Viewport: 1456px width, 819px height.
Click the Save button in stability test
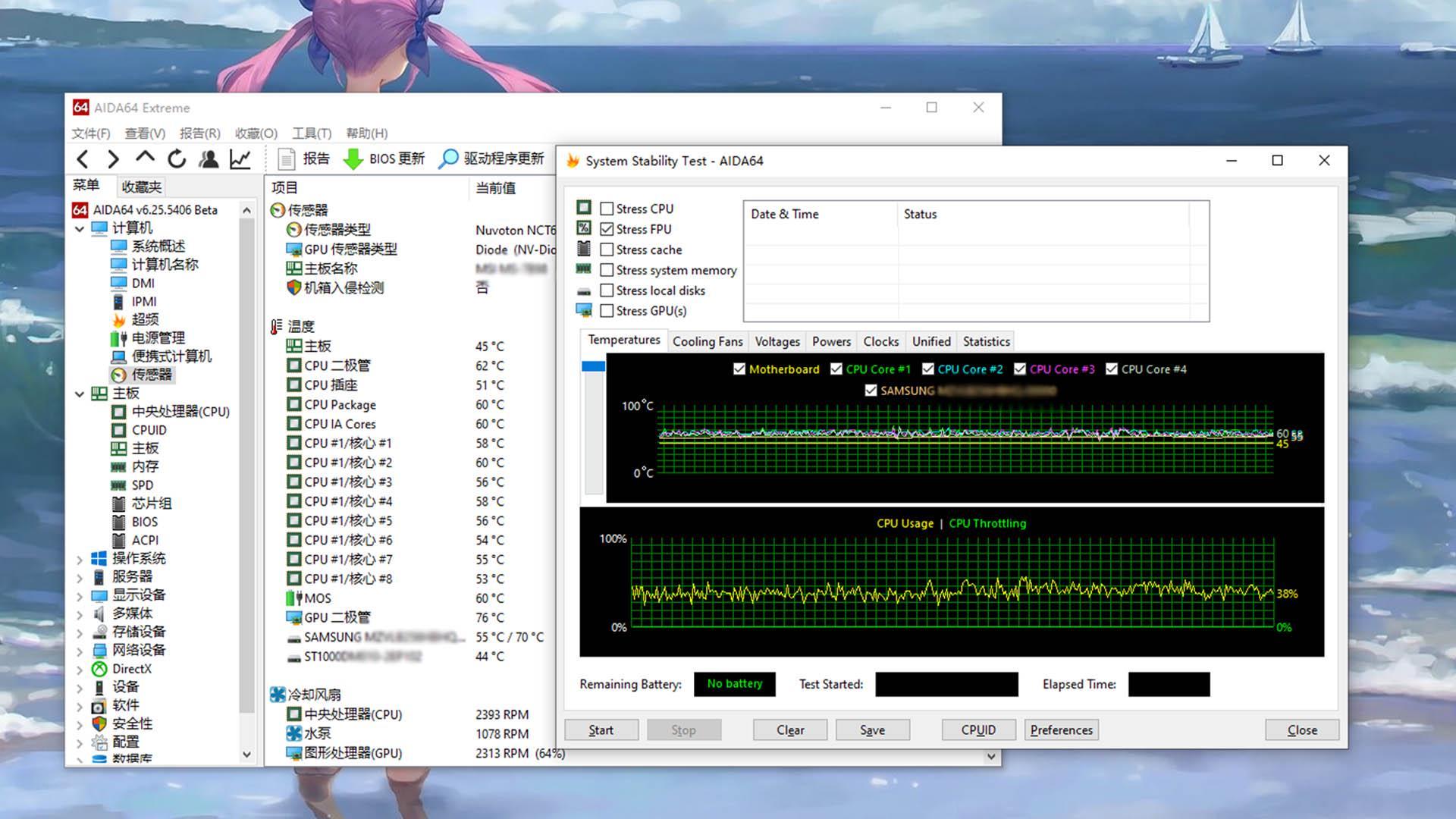[x=872, y=730]
